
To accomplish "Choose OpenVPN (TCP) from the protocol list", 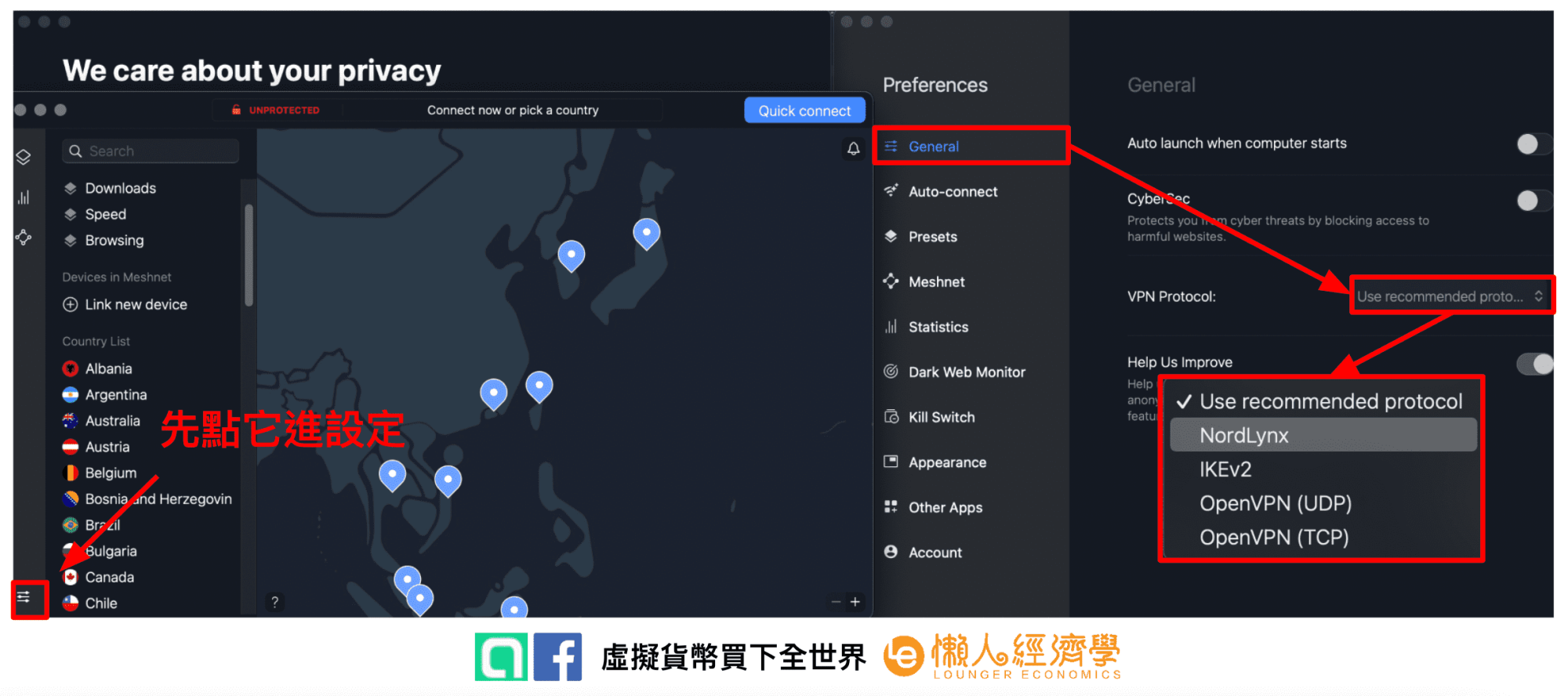I will pyautogui.click(x=1323, y=538).
